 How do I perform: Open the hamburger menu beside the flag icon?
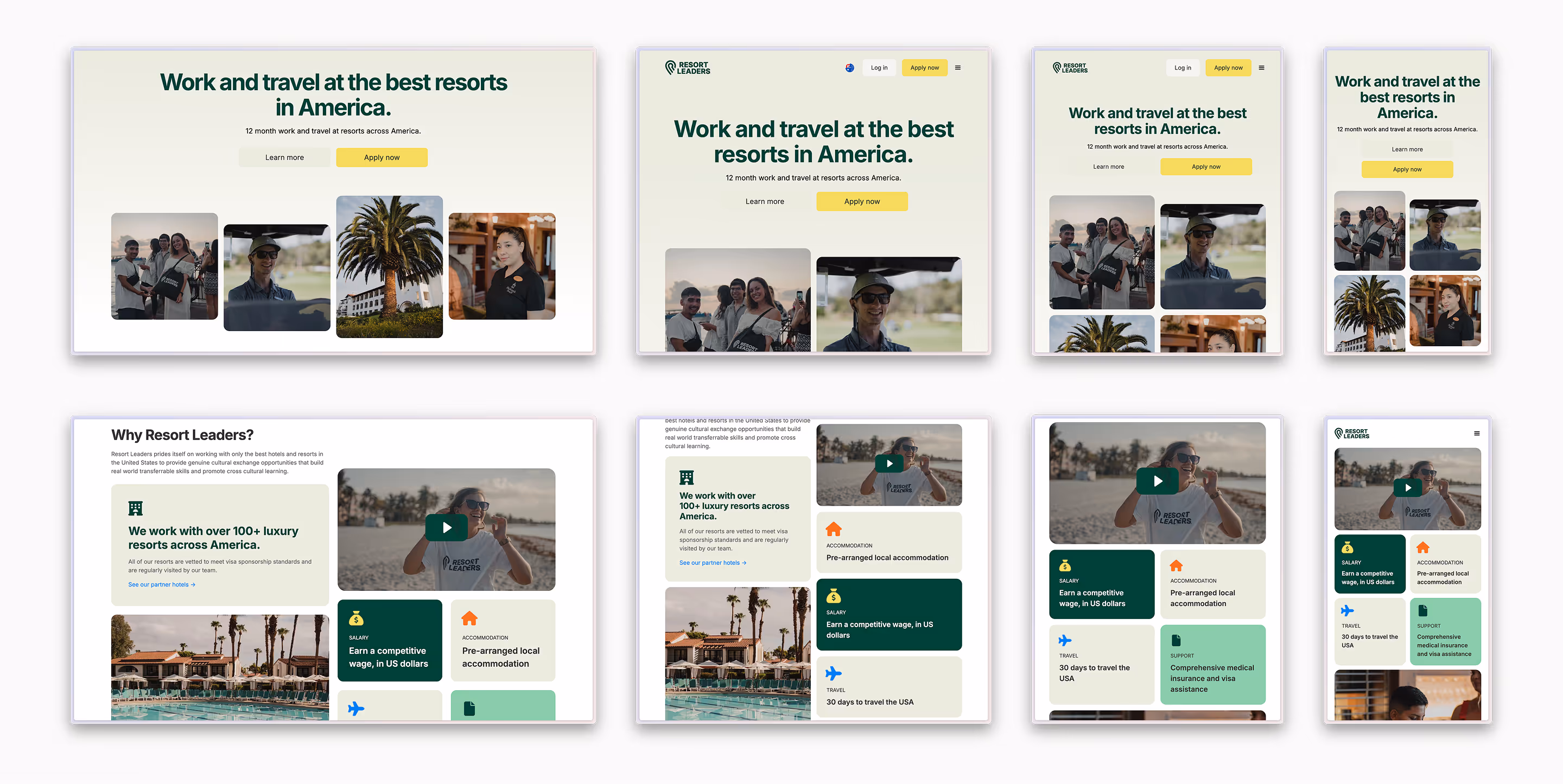[957, 68]
